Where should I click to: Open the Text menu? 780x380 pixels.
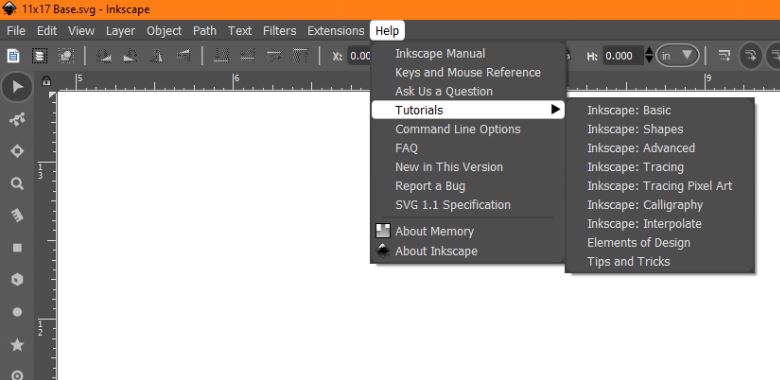(240, 31)
